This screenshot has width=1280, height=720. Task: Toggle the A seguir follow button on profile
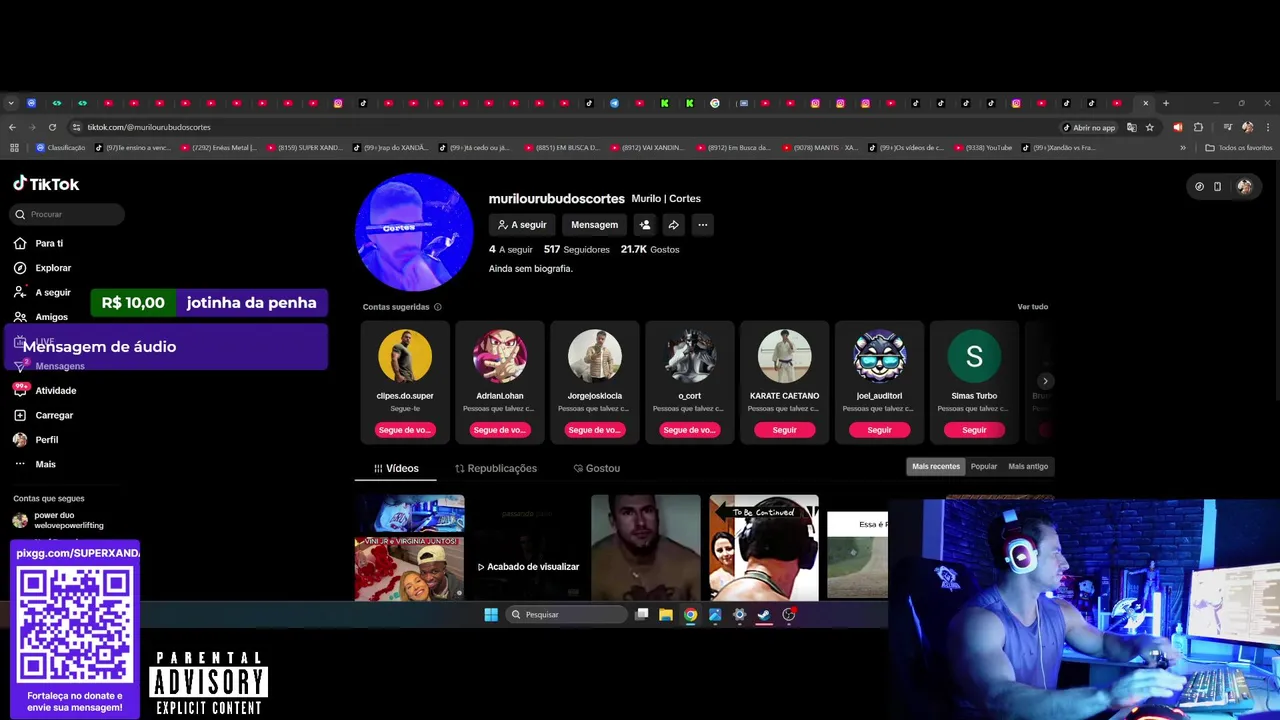(522, 225)
